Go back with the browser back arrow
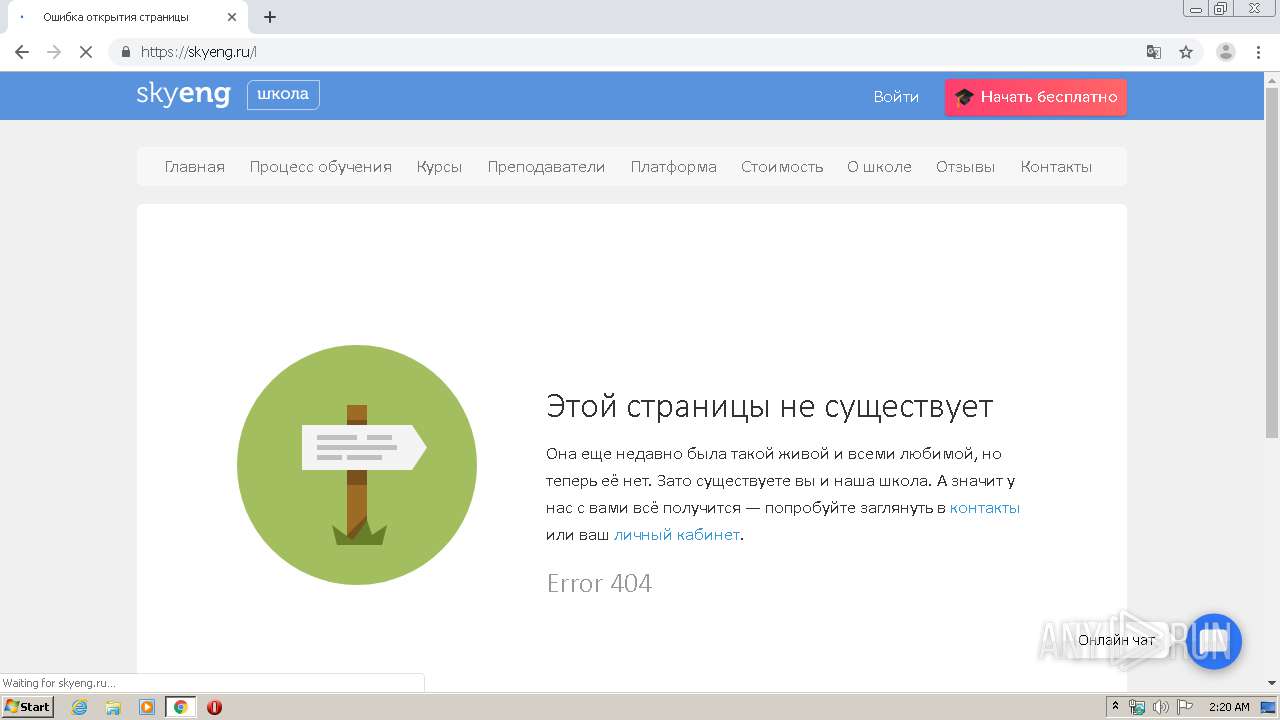1280x720 pixels. click(22, 52)
